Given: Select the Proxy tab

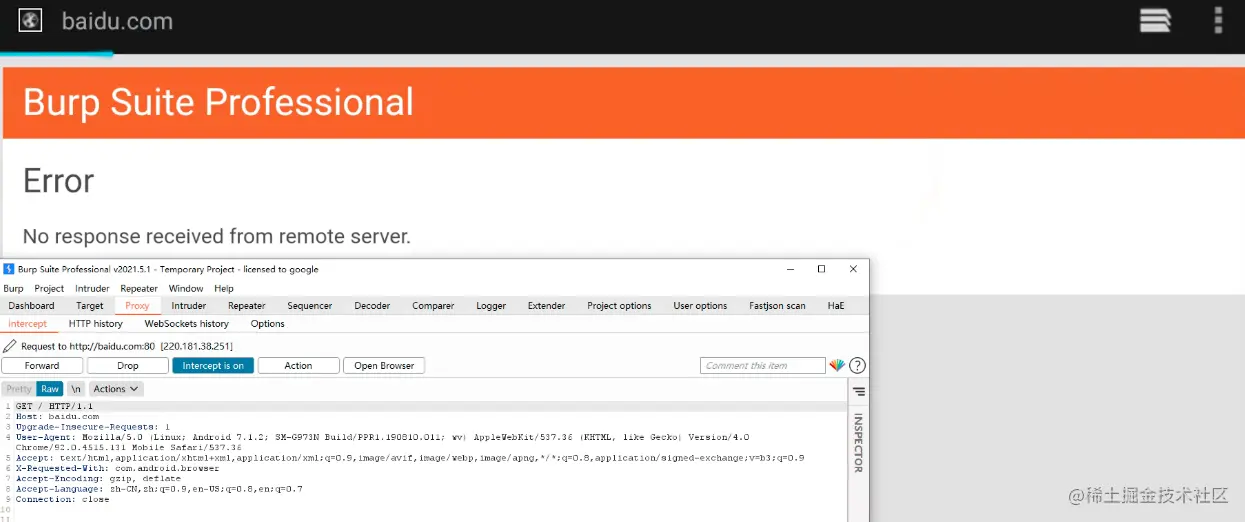Looking at the screenshot, I should (137, 306).
